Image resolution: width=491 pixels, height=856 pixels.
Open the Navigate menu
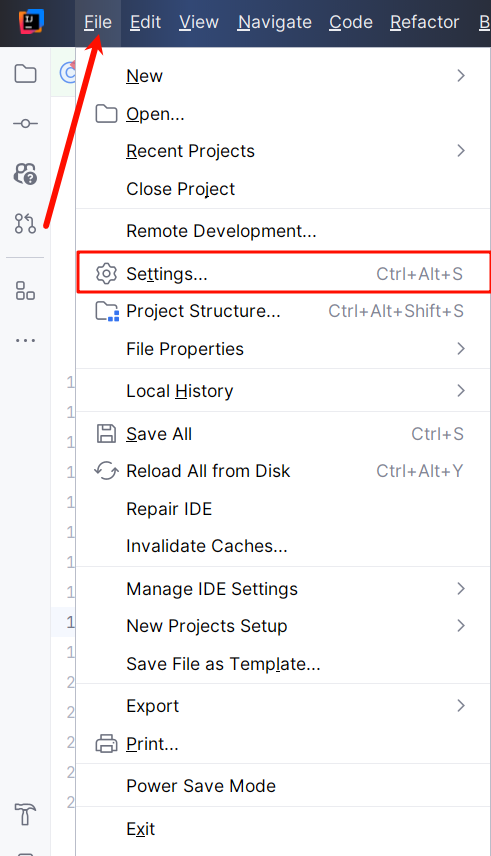pos(275,22)
